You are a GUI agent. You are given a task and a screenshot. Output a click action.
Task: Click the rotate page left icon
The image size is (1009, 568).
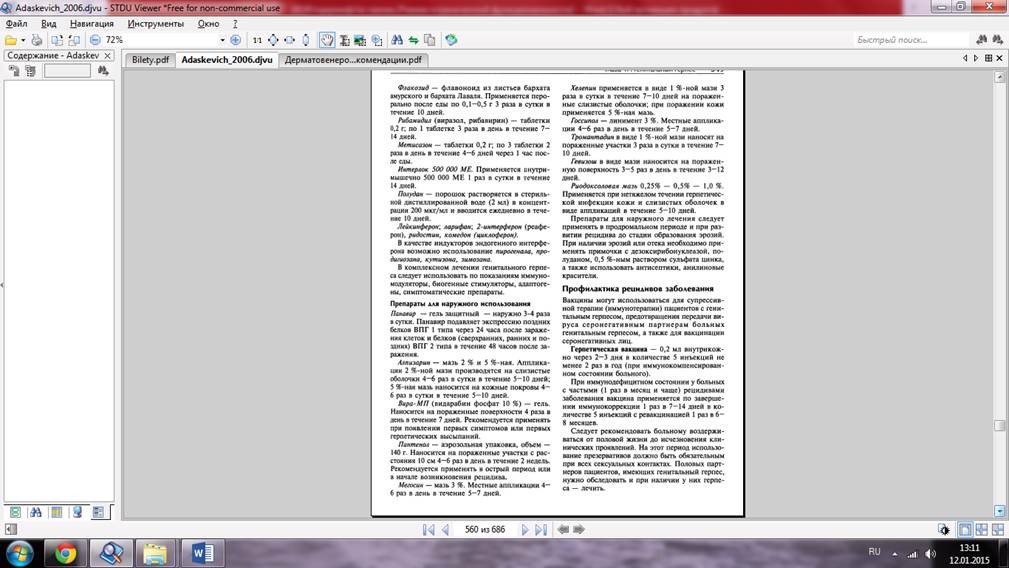(57, 40)
